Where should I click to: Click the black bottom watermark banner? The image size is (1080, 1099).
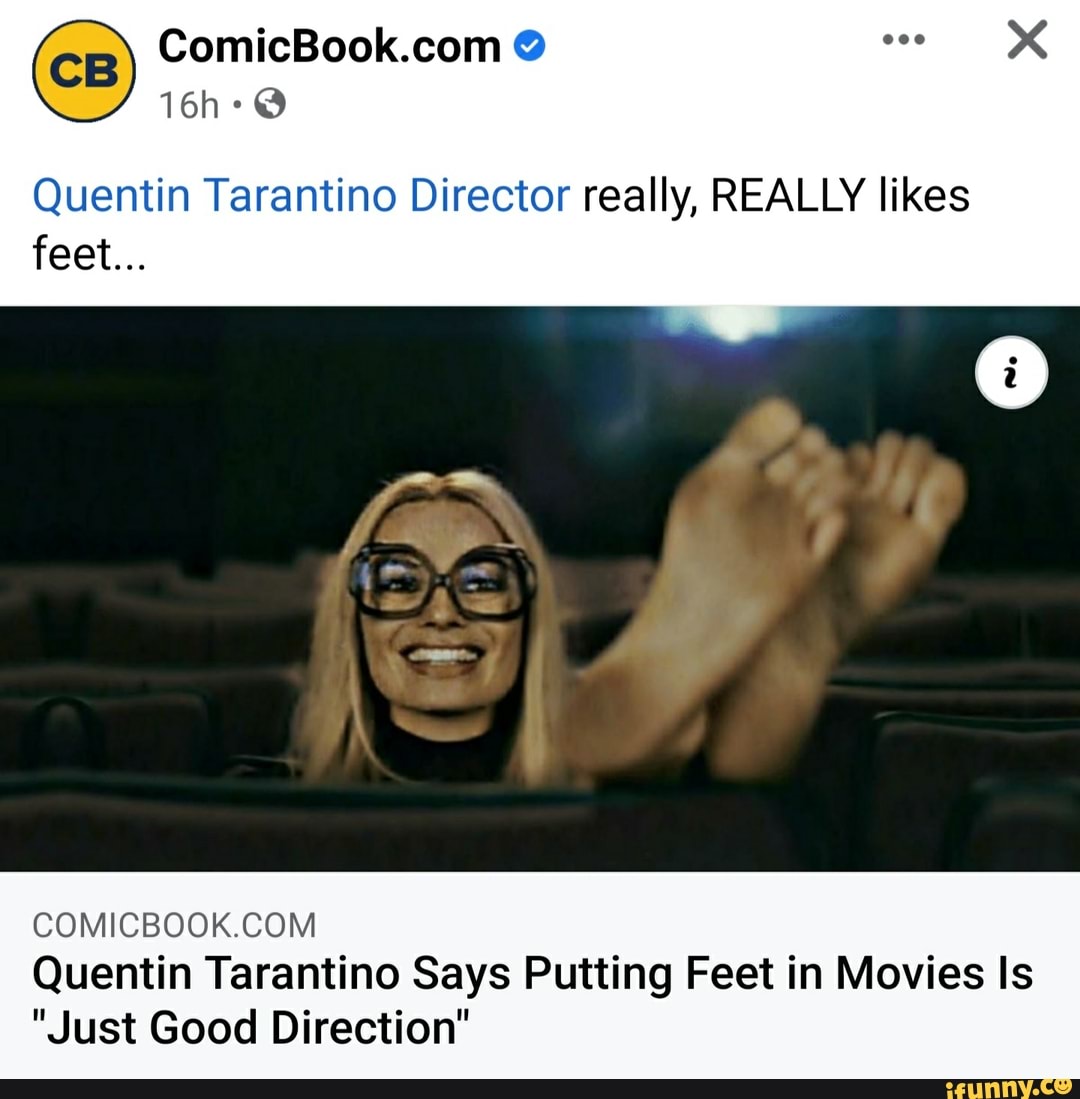[x=540, y=1088]
